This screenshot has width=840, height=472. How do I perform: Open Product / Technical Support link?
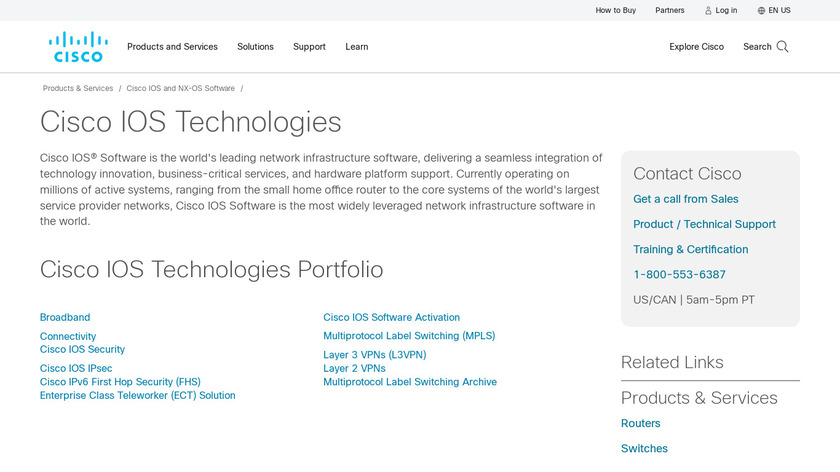(x=704, y=224)
